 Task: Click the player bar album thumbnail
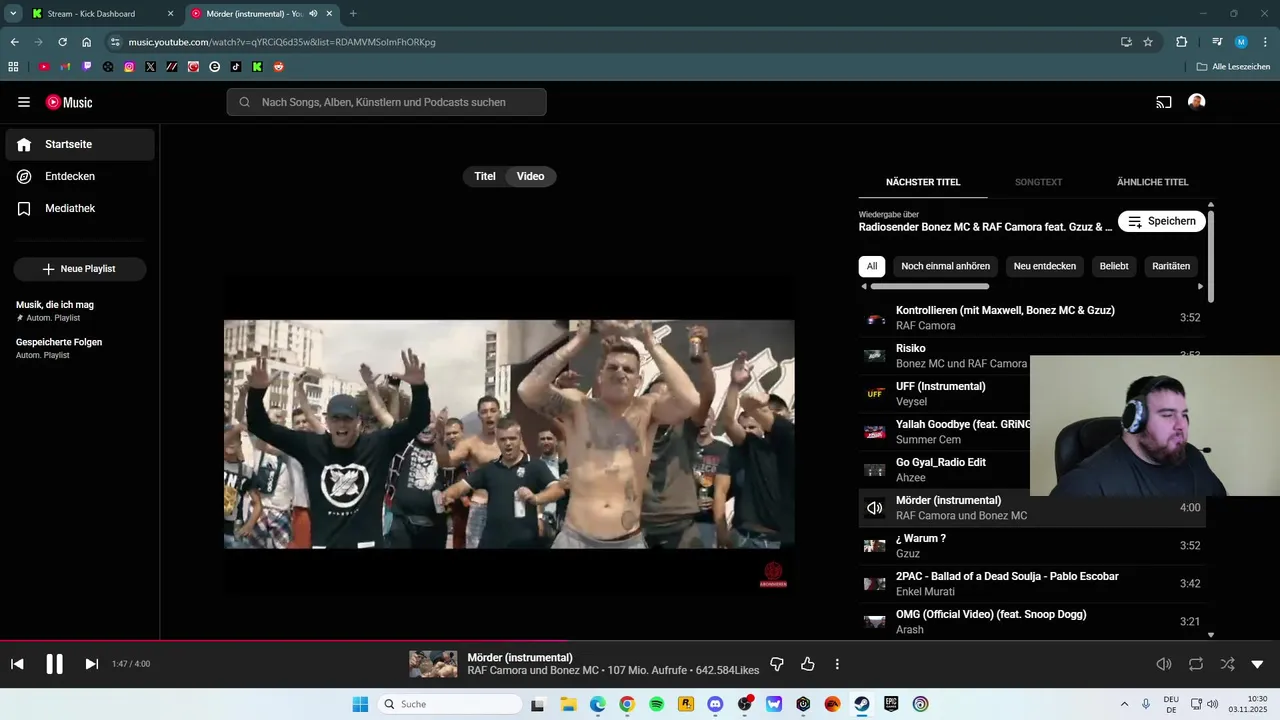click(433, 664)
